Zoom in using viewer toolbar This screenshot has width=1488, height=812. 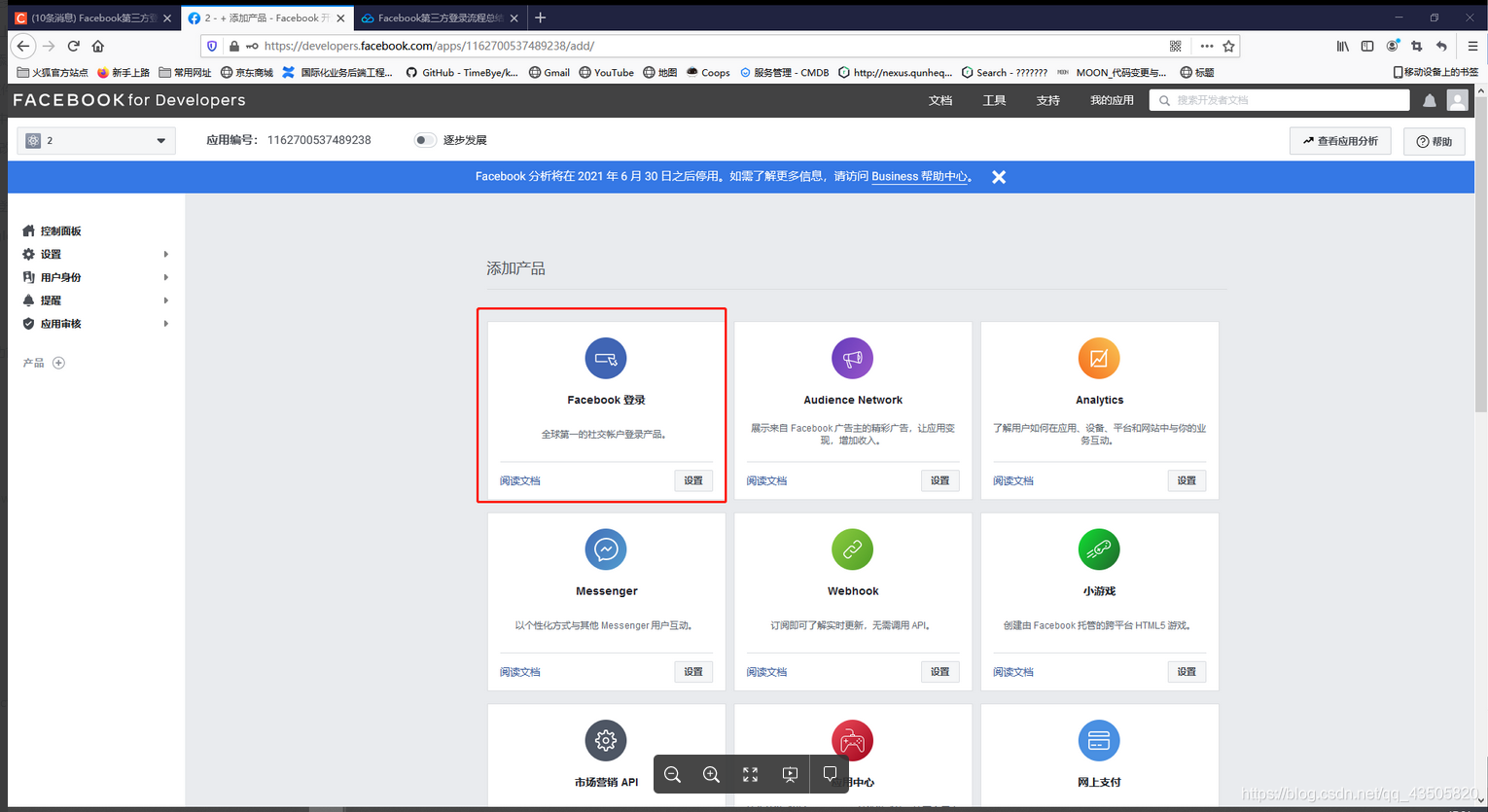[711, 774]
